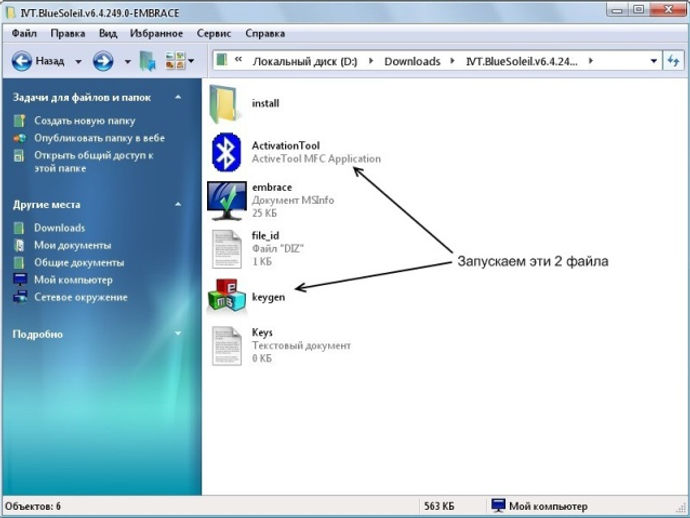Go to 'Сетевое окружение' link

click(x=81, y=297)
